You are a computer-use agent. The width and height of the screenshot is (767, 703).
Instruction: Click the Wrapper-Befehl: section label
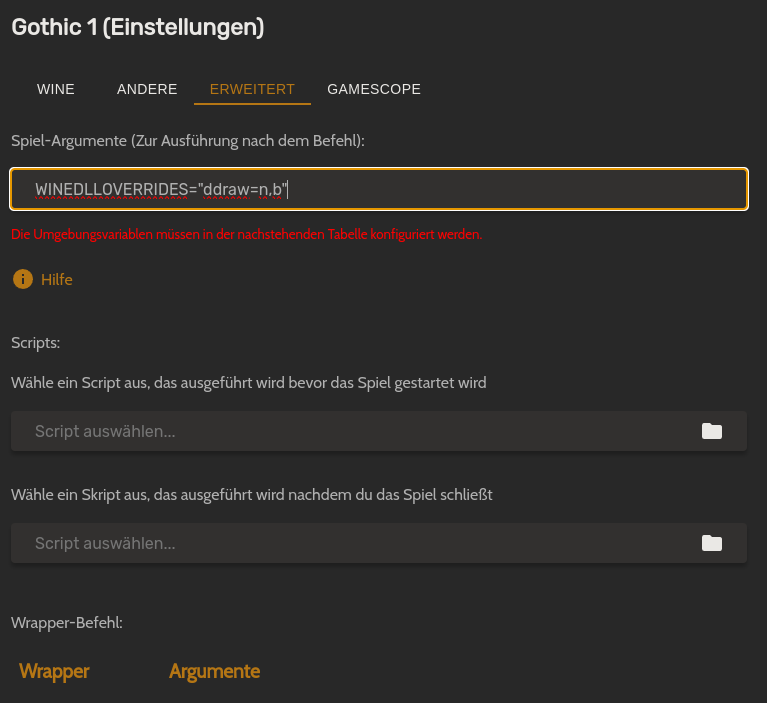tap(67, 623)
